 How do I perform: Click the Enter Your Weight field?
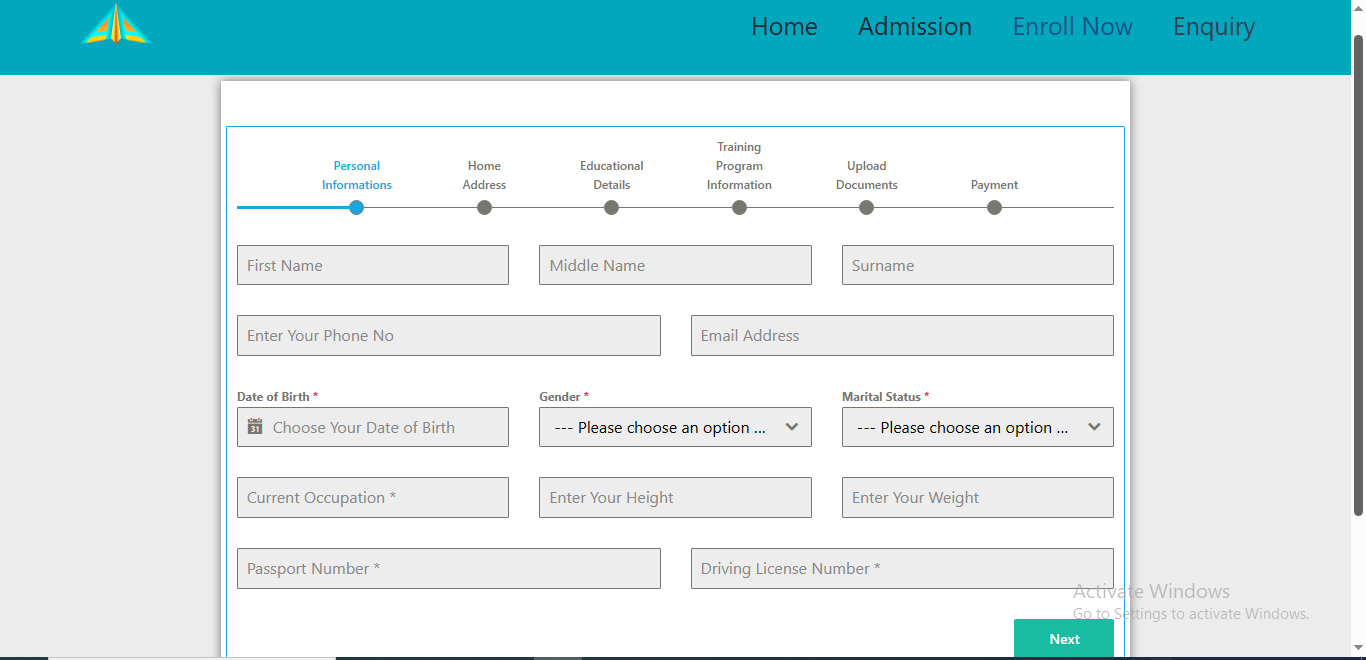978,497
